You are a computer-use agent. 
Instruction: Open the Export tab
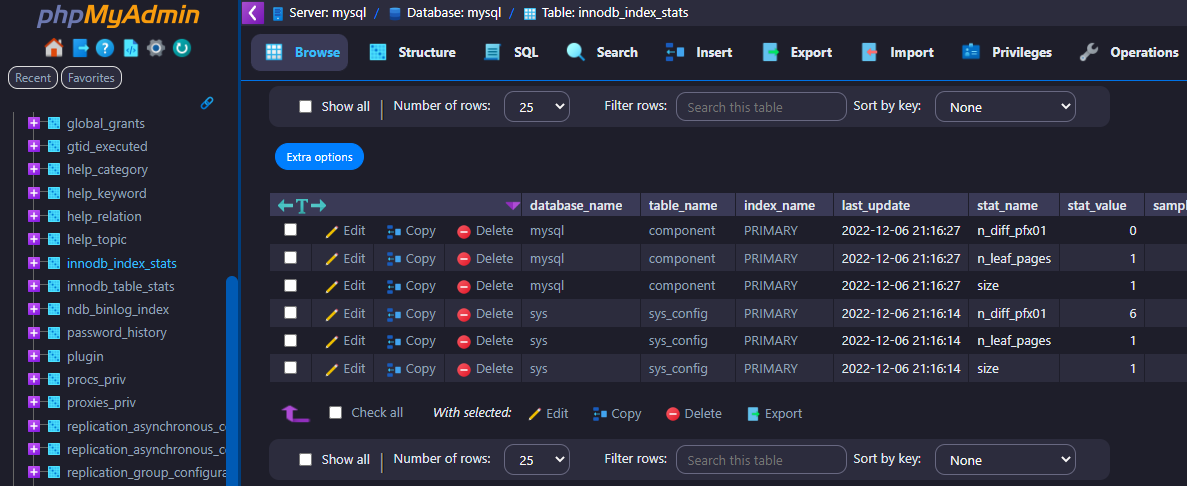(797, 52)
